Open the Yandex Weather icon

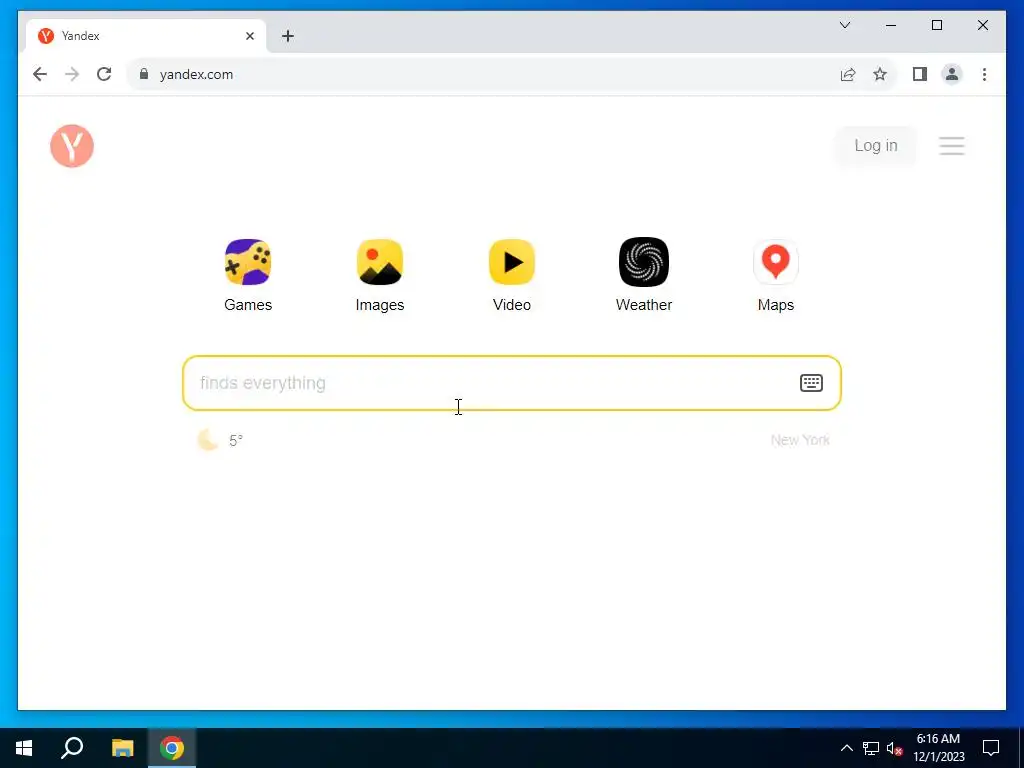point(644,262)
